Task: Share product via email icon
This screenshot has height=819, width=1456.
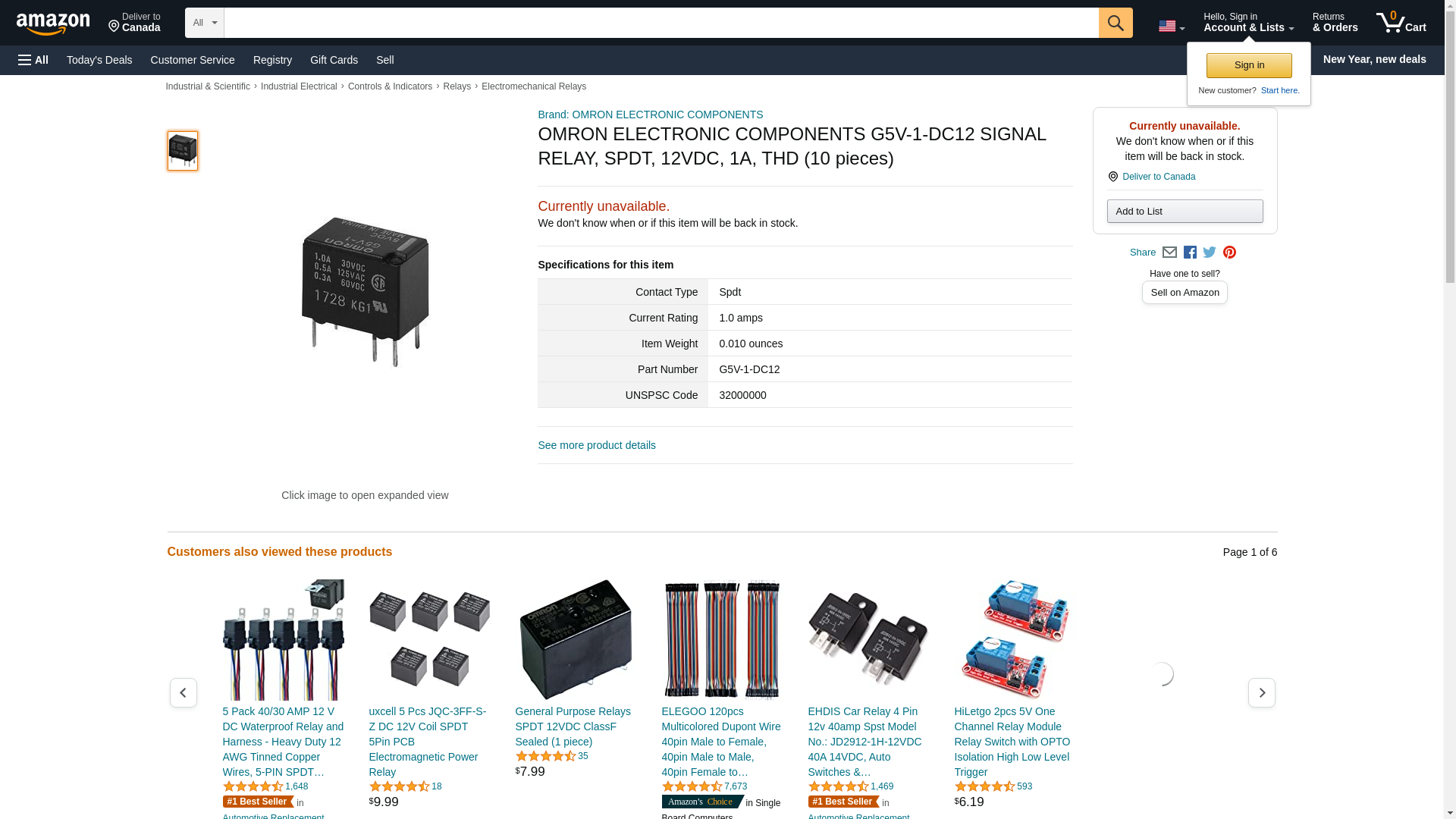Action: click(x=1169, y=253)
